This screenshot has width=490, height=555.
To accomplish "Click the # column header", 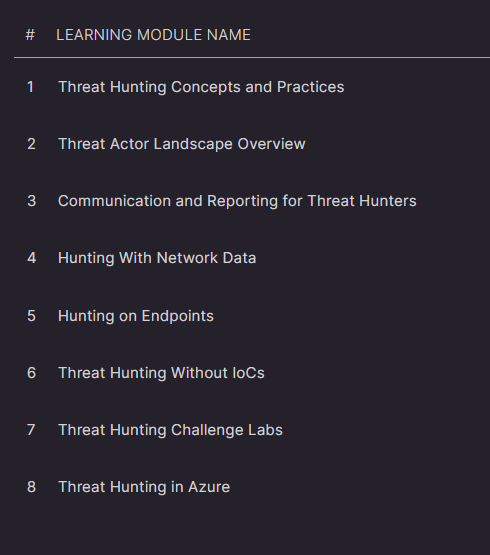I will click(30, 35).
